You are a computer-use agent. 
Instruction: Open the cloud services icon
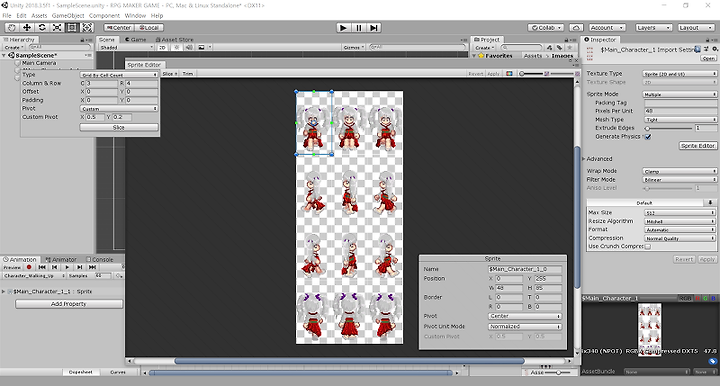point(576,28)
